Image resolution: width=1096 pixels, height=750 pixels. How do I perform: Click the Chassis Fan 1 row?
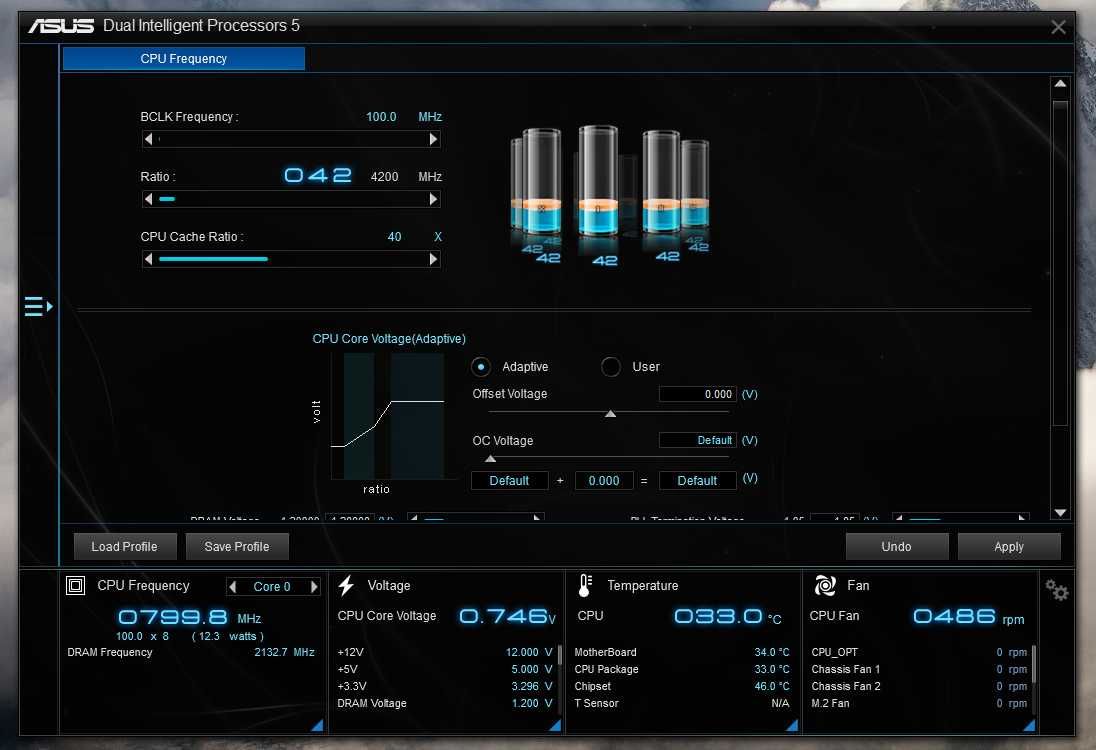(x=919, y=669)
